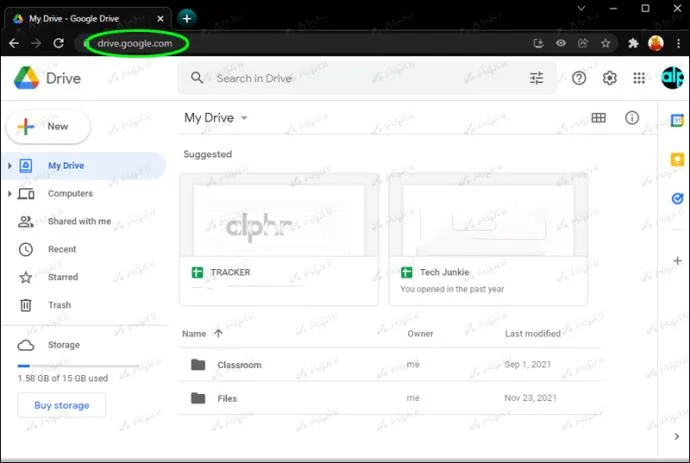Select the Classroom folder row
This screenshot has width=690, height=463.
click(390, 364)
